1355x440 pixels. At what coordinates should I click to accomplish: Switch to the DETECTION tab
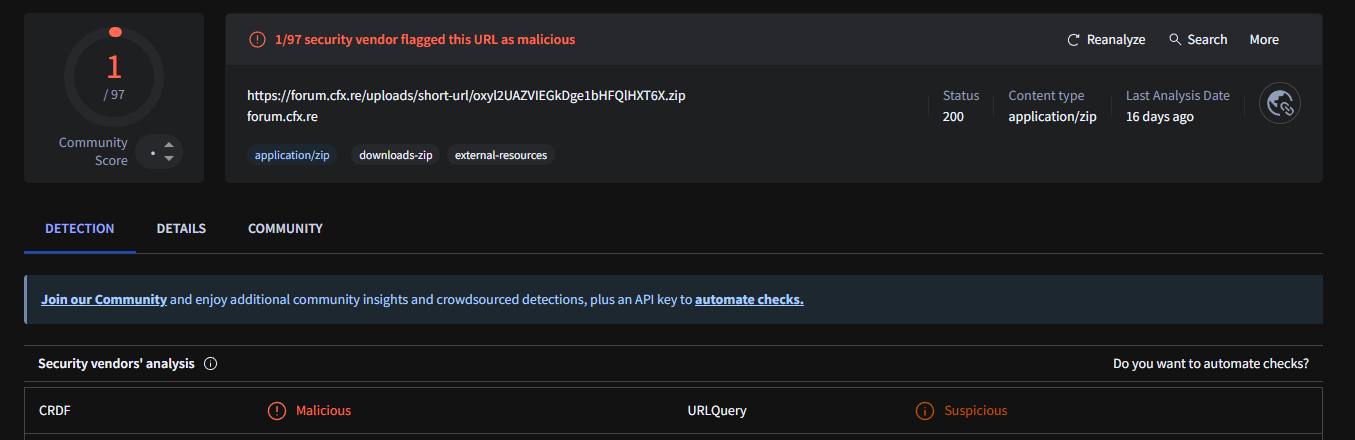pos(80,229)
